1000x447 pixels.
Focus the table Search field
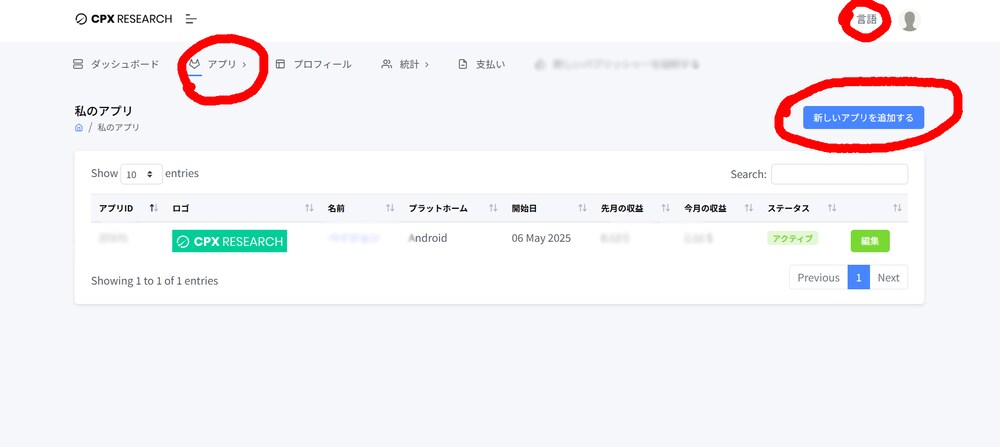(839, 174)
